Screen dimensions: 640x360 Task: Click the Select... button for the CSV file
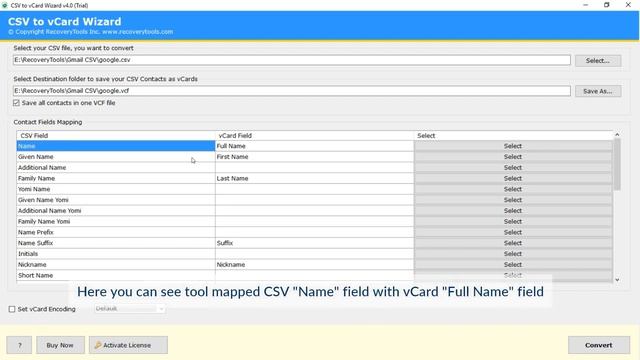coord(598,60)
